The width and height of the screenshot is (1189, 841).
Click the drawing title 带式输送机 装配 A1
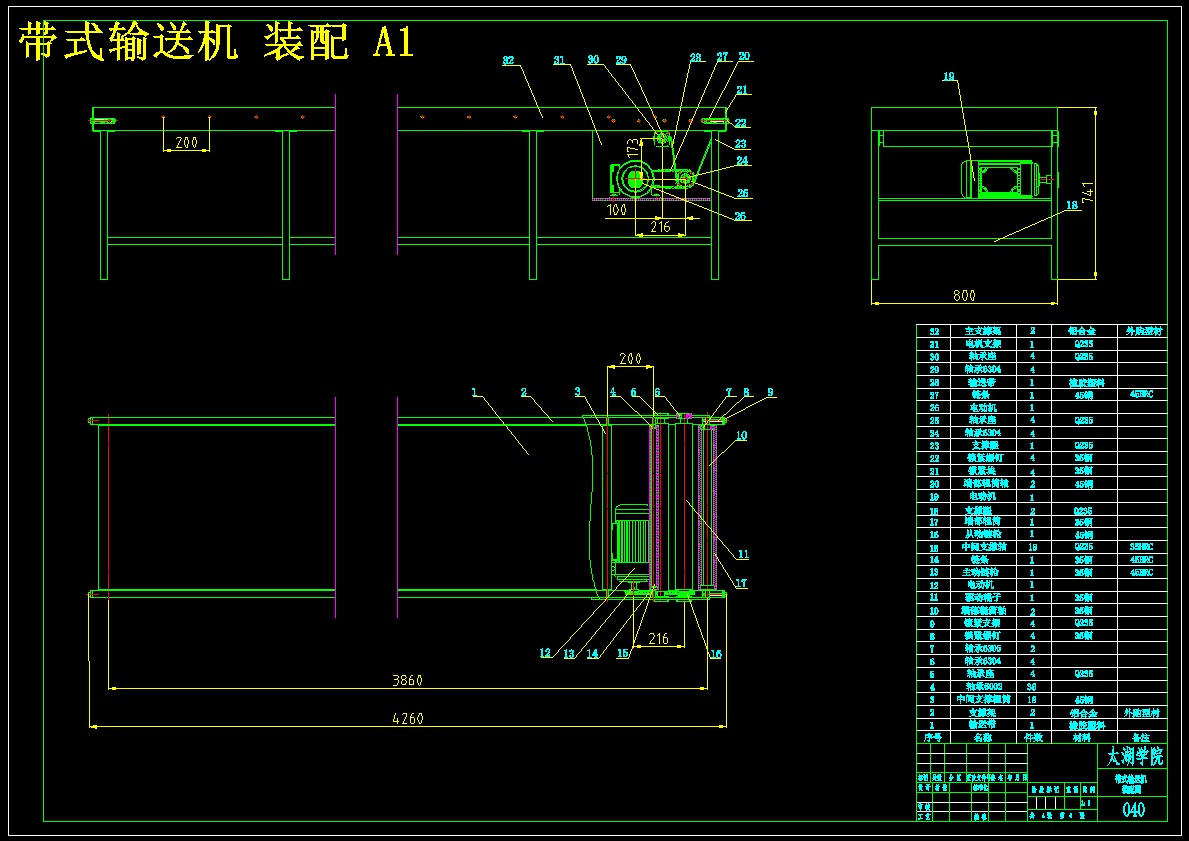(217, 42)
